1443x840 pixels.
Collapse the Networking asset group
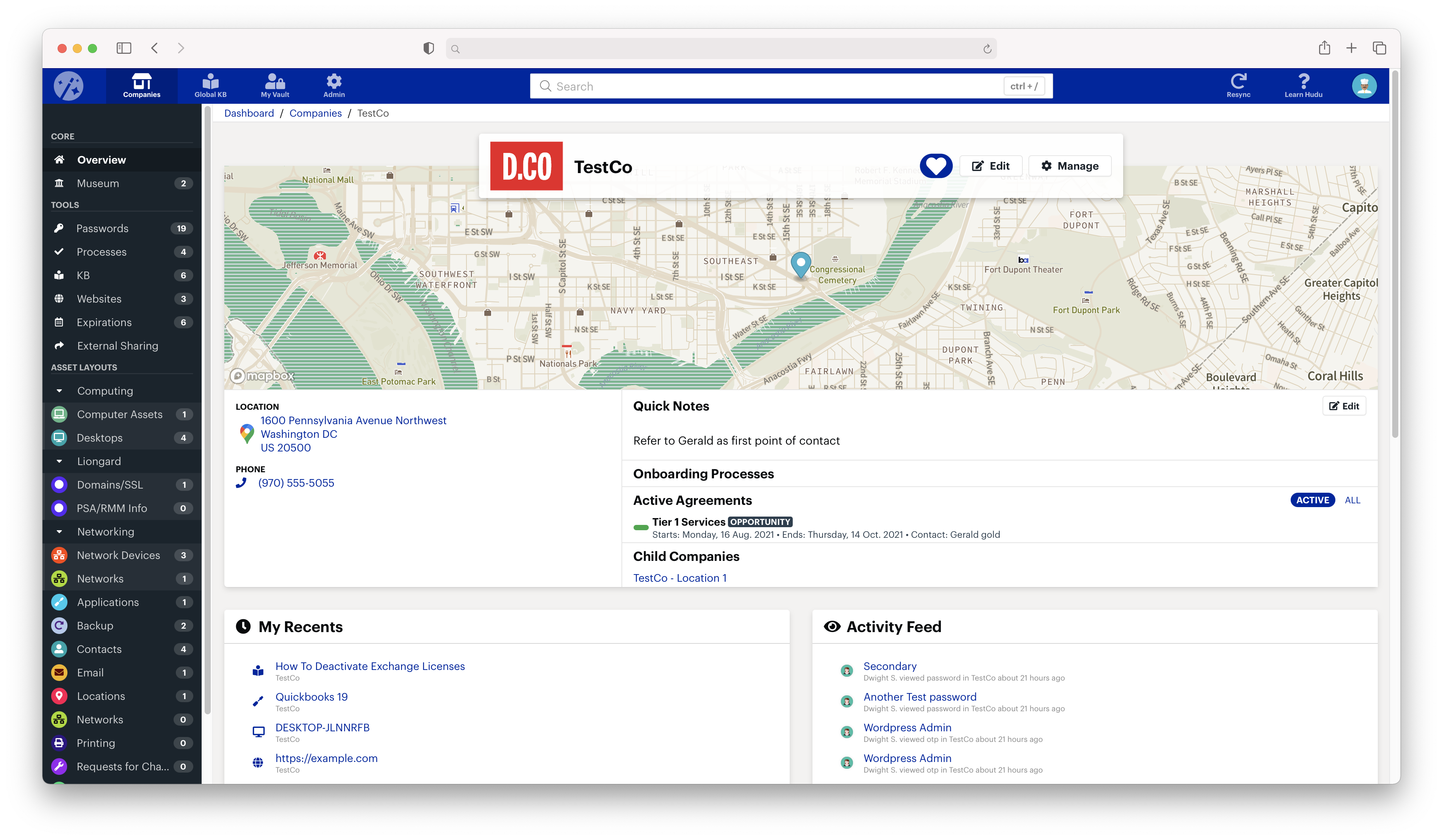click(x=59, y=532)
